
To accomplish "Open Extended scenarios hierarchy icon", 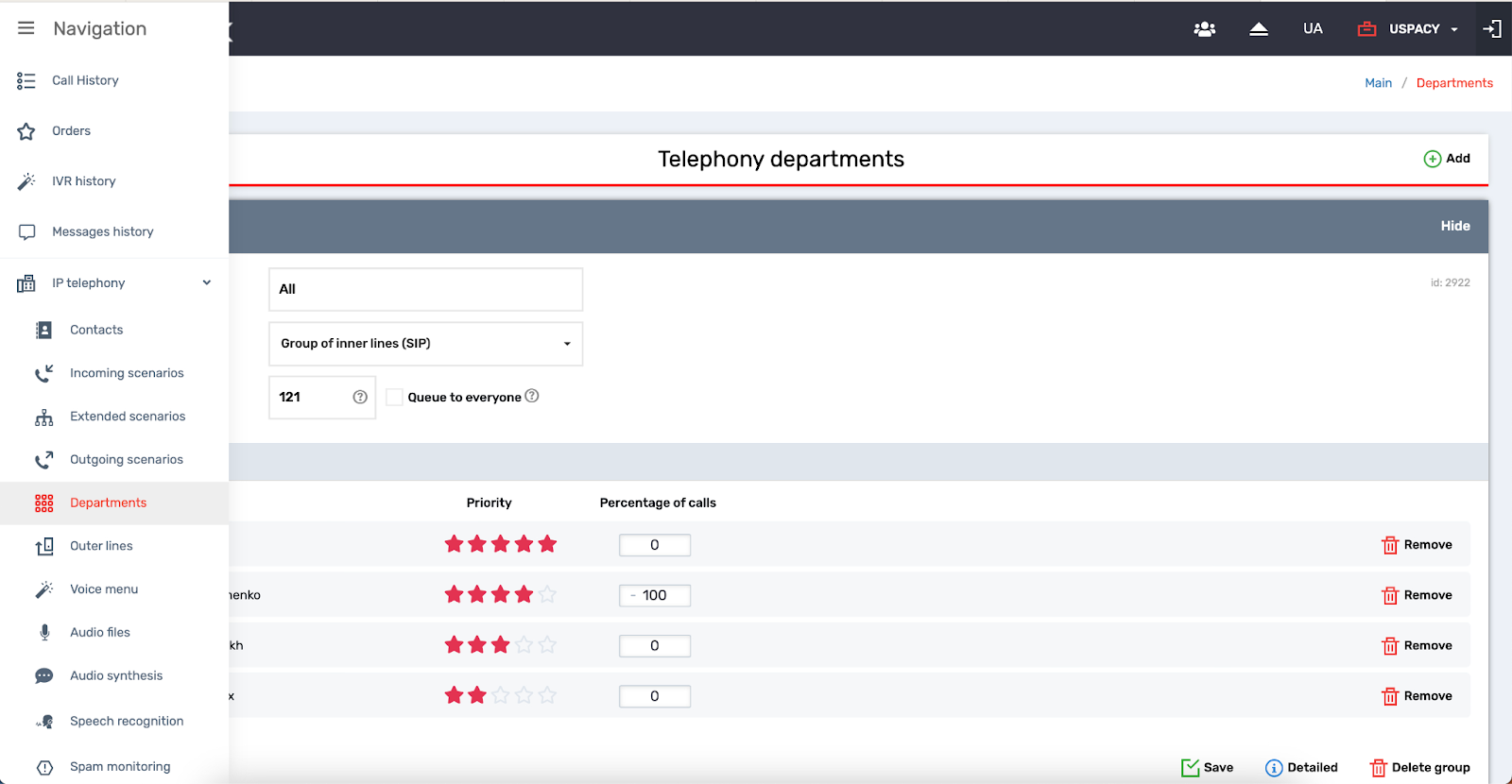I will [x=44, y=417].
